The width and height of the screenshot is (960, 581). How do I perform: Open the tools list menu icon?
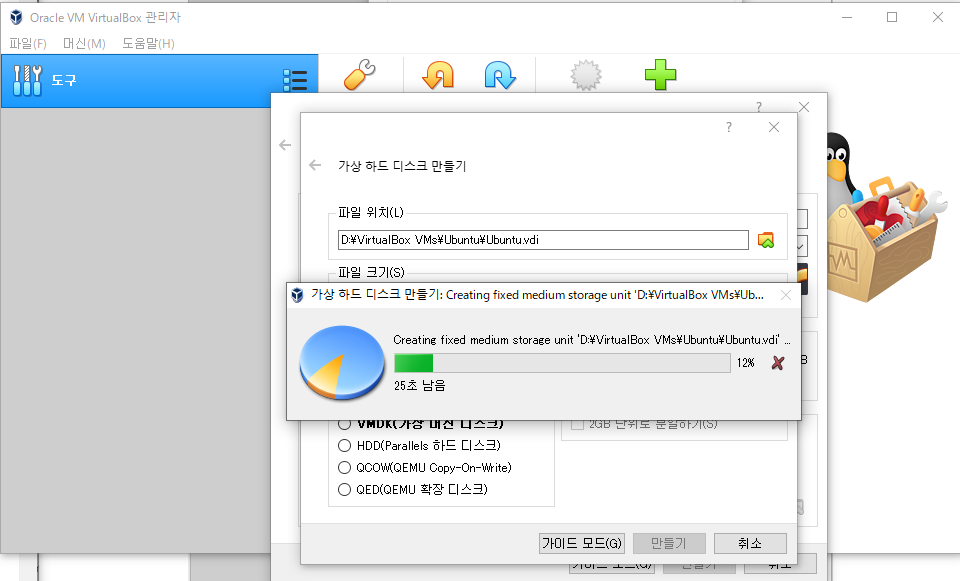(x=295, y=80)
